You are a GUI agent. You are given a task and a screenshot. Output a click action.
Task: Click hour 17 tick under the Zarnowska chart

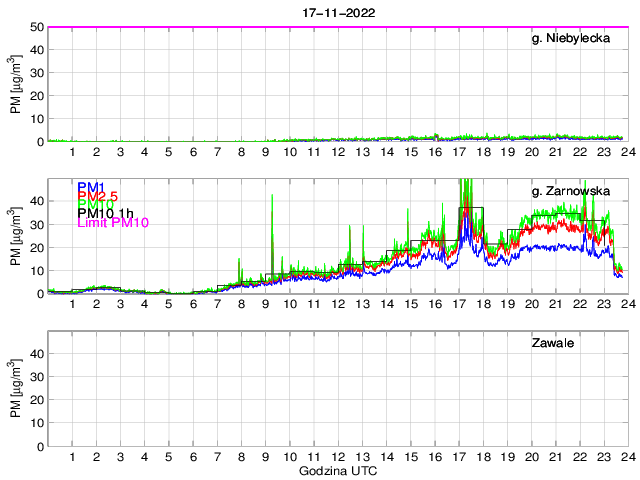tap(458, 304)
